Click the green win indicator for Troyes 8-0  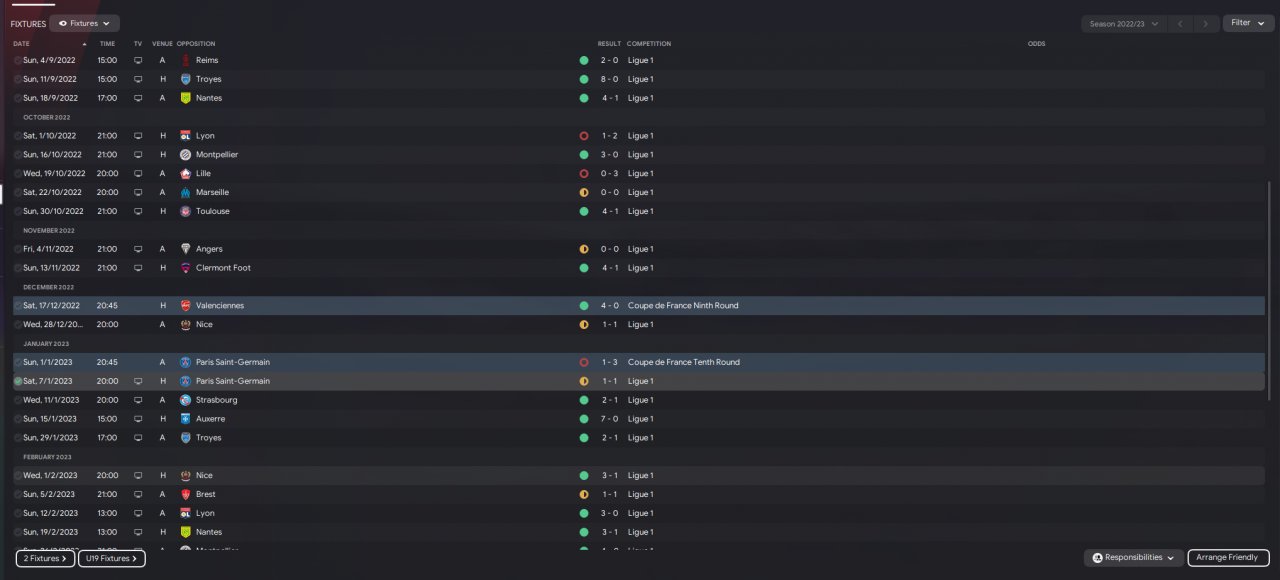click(x=584, y=79)
